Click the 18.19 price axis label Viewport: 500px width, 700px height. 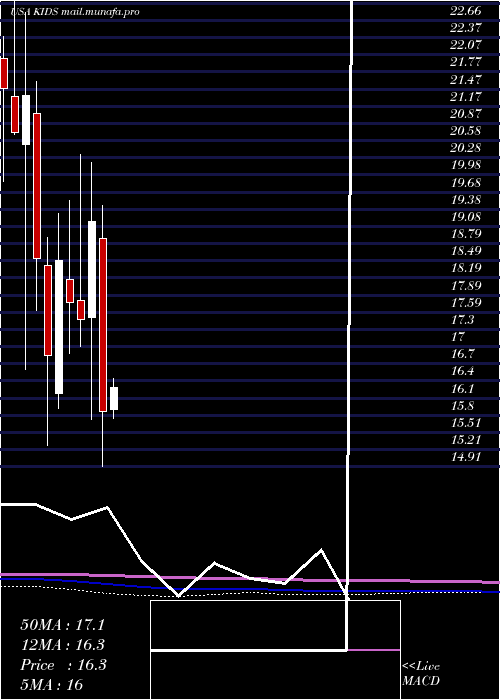[x=465, y=268]
